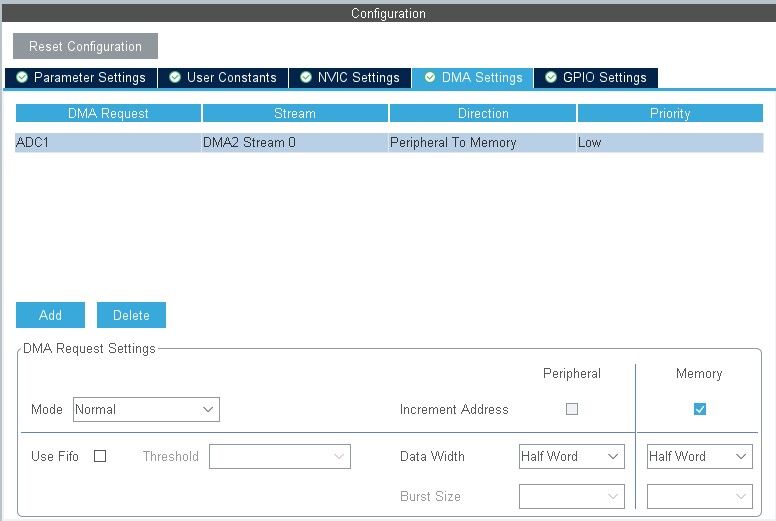
Task: Select the DMA Settings tab
Action: pos(473,78)
